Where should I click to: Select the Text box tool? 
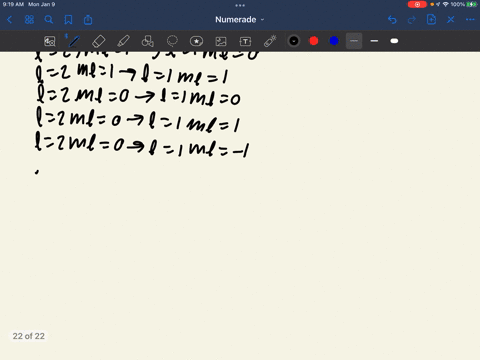coord(245,41)
